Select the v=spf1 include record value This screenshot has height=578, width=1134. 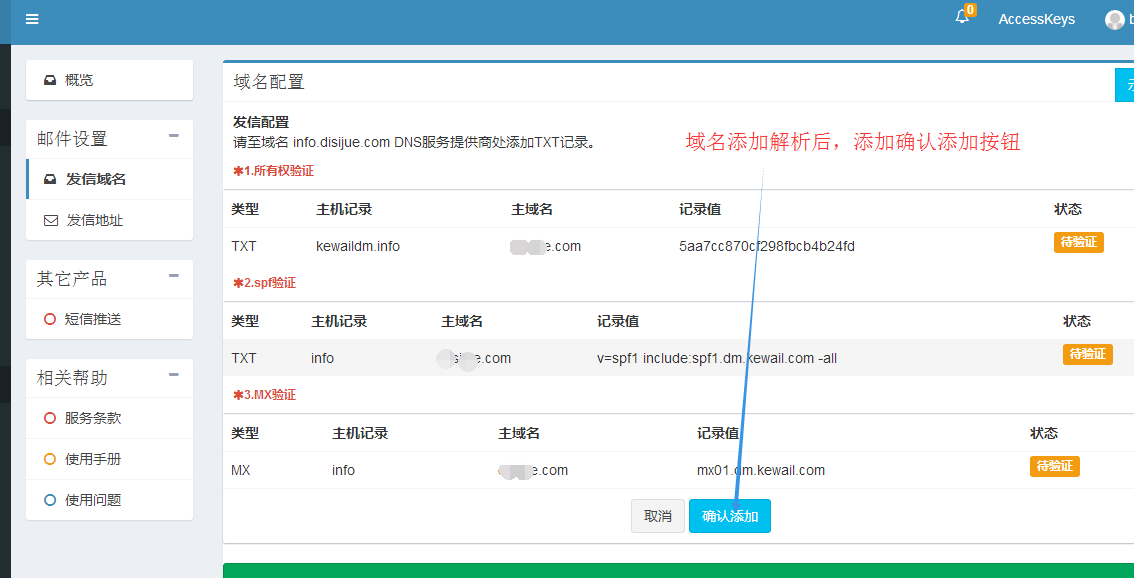[717, 358]
